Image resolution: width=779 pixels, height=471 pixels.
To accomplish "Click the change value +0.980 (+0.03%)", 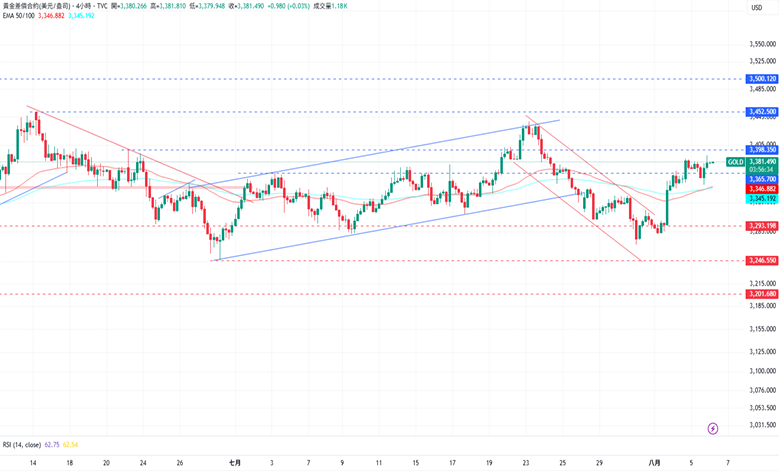I will (x=288, y=6).
